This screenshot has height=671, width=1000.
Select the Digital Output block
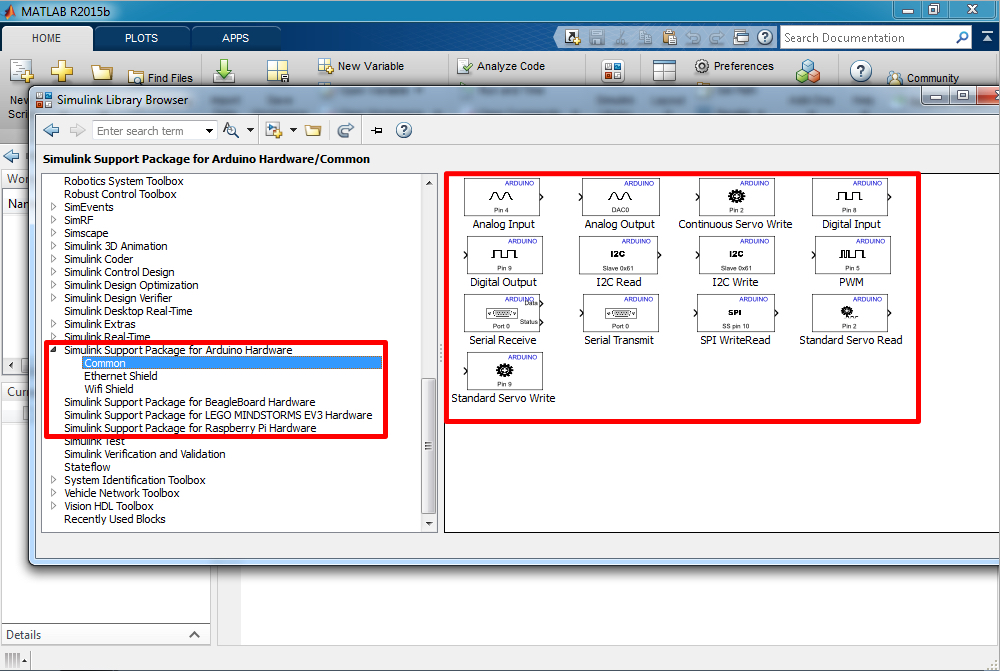click(x=504, y=255)
